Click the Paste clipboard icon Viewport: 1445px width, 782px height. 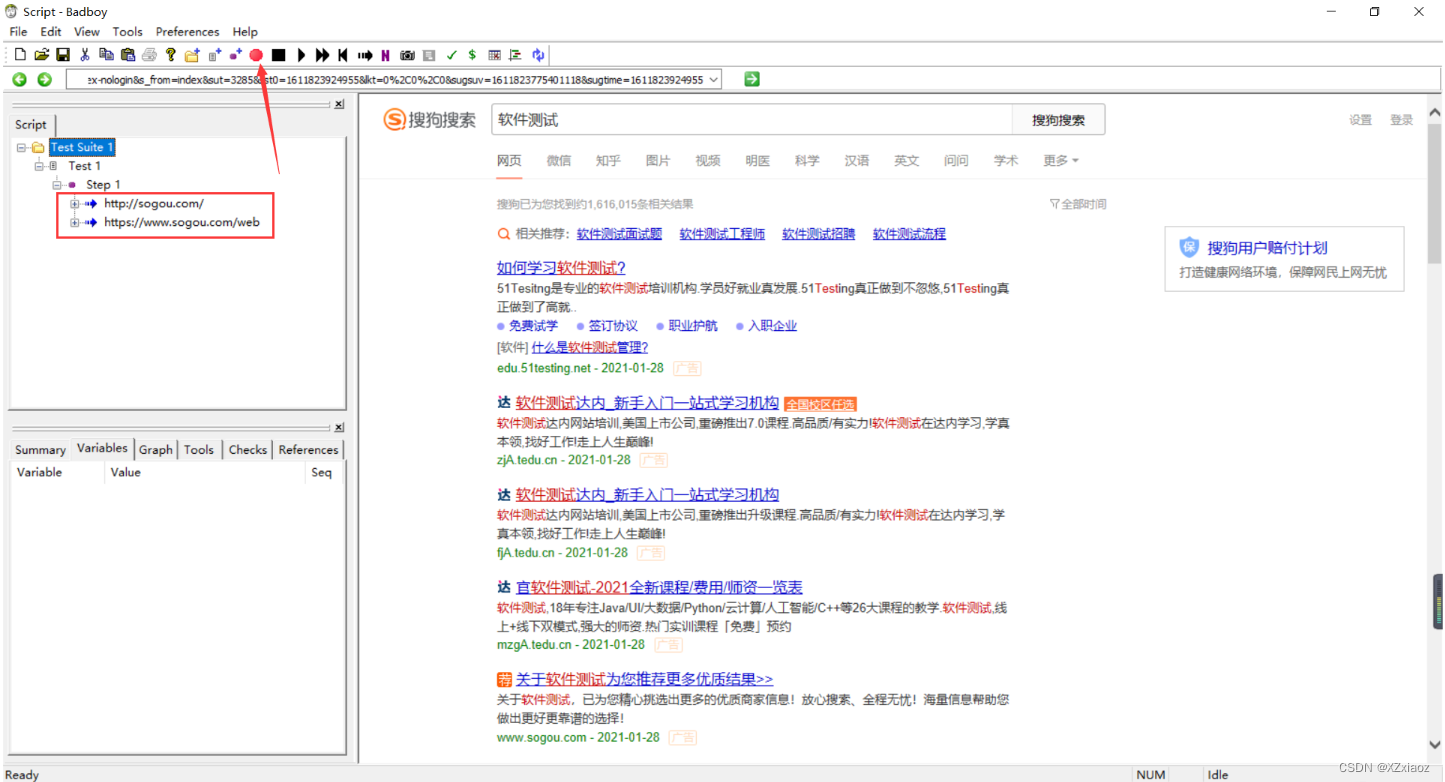click(x=127, y=55)
